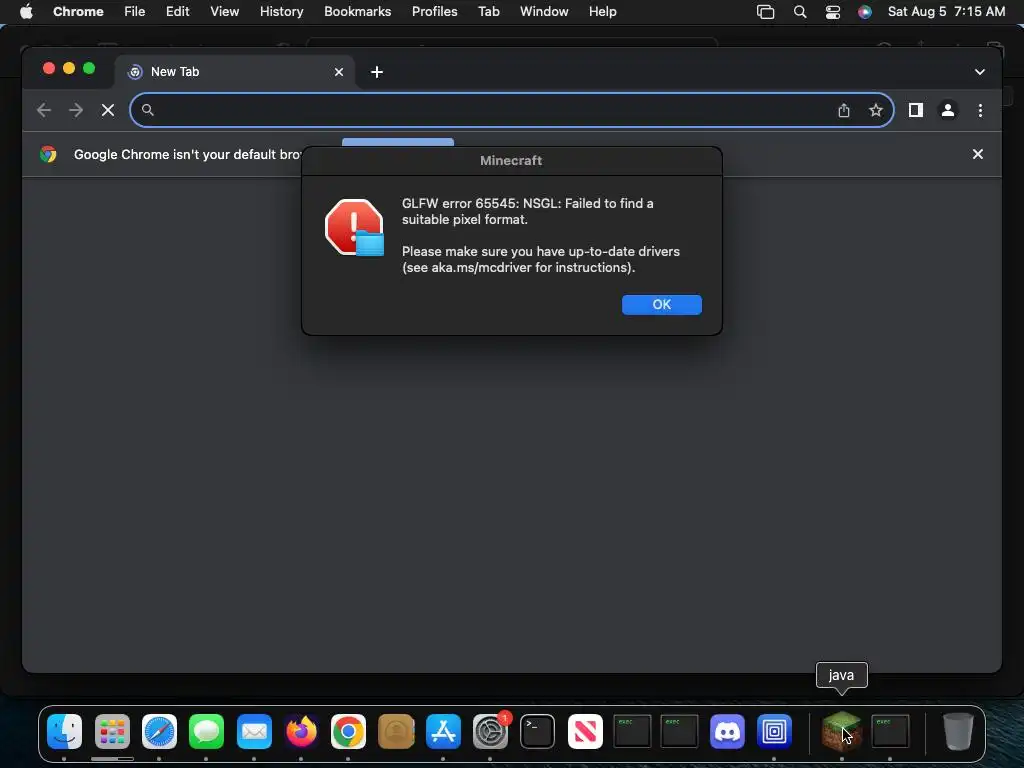The image size is (1024, 768).
Task: Open the View menu
Action: (x=225, y=12)
